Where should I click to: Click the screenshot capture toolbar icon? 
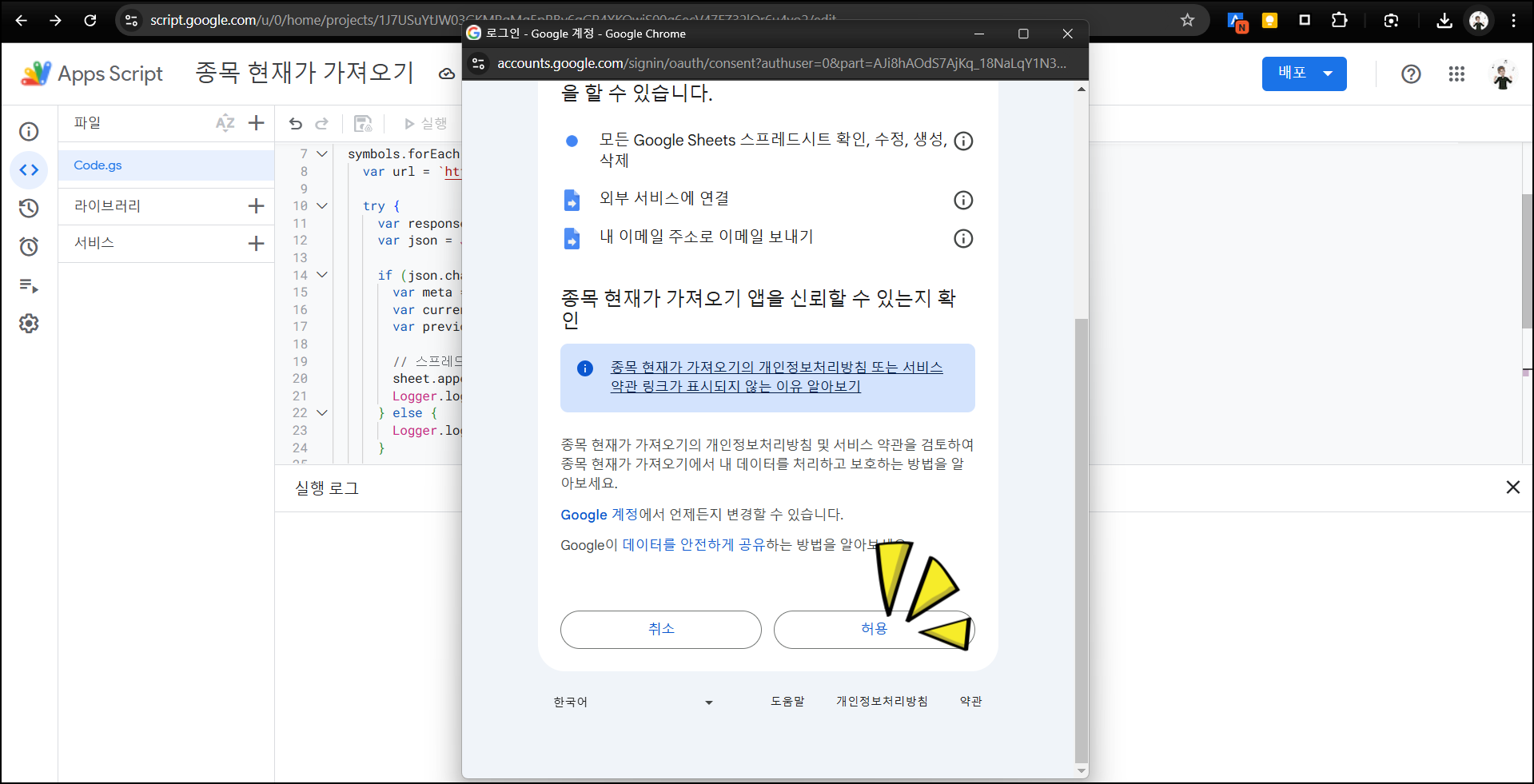coord(1391,21)
